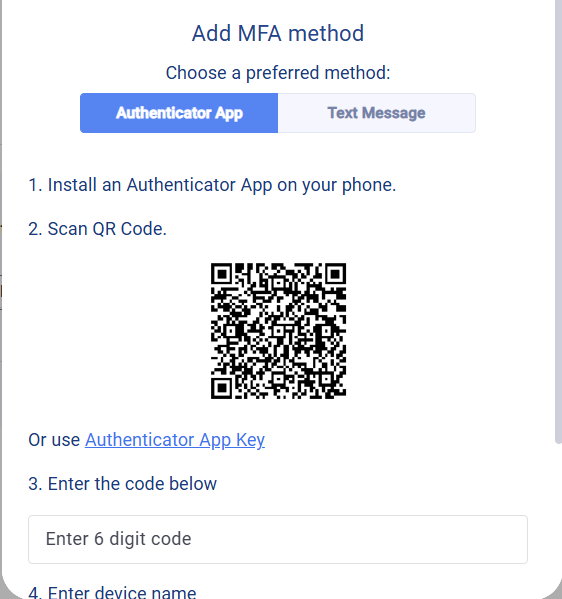Click the Enter the code below label
Viewport: 562px width, 599px height.
pyautogui.click(x=122, y=484)
